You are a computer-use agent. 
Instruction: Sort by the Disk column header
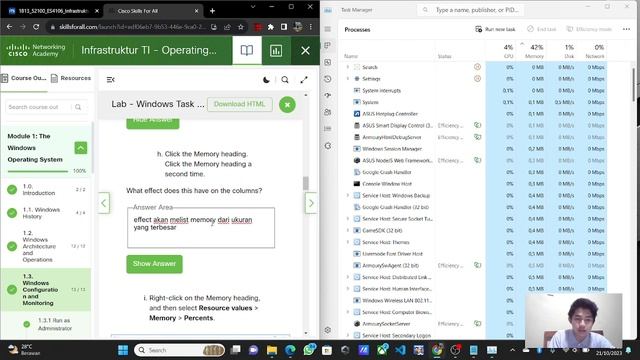point(561,51)
